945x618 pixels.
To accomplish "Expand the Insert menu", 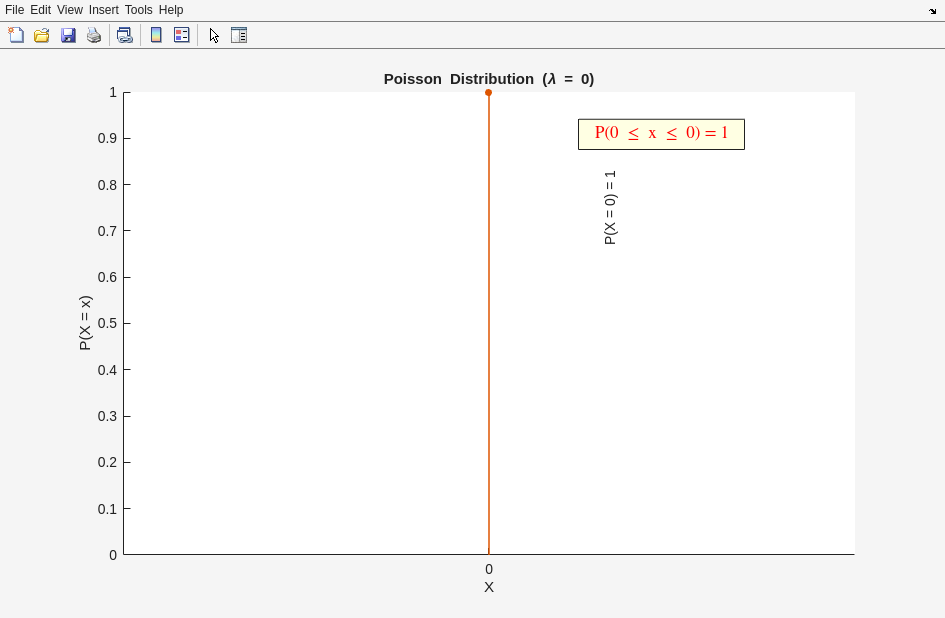I will tap(103, 10).
